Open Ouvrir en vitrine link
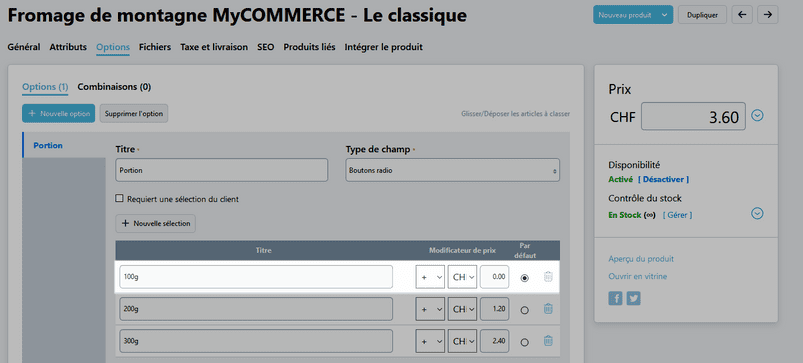This screenshot has height=363, width=803. (x=638, y=276)
